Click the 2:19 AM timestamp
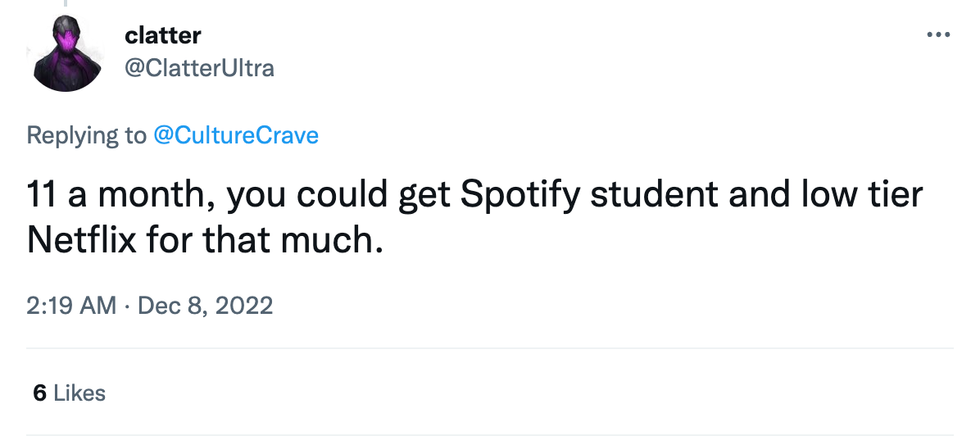Image resolution: width=980 pixels, height=436 pixels. coord(71,305)
